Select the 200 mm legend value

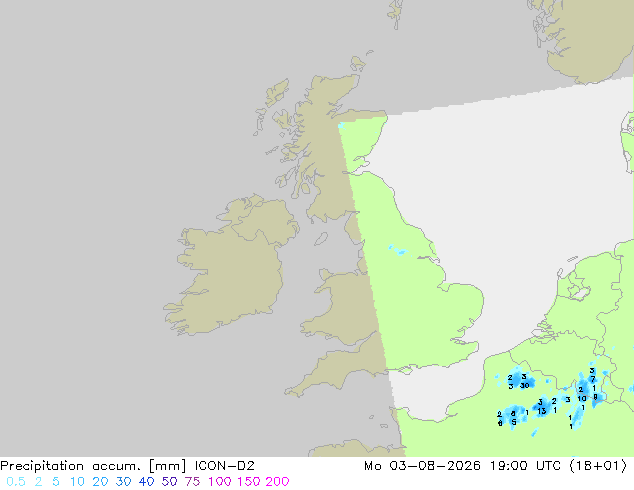point(277,482)
